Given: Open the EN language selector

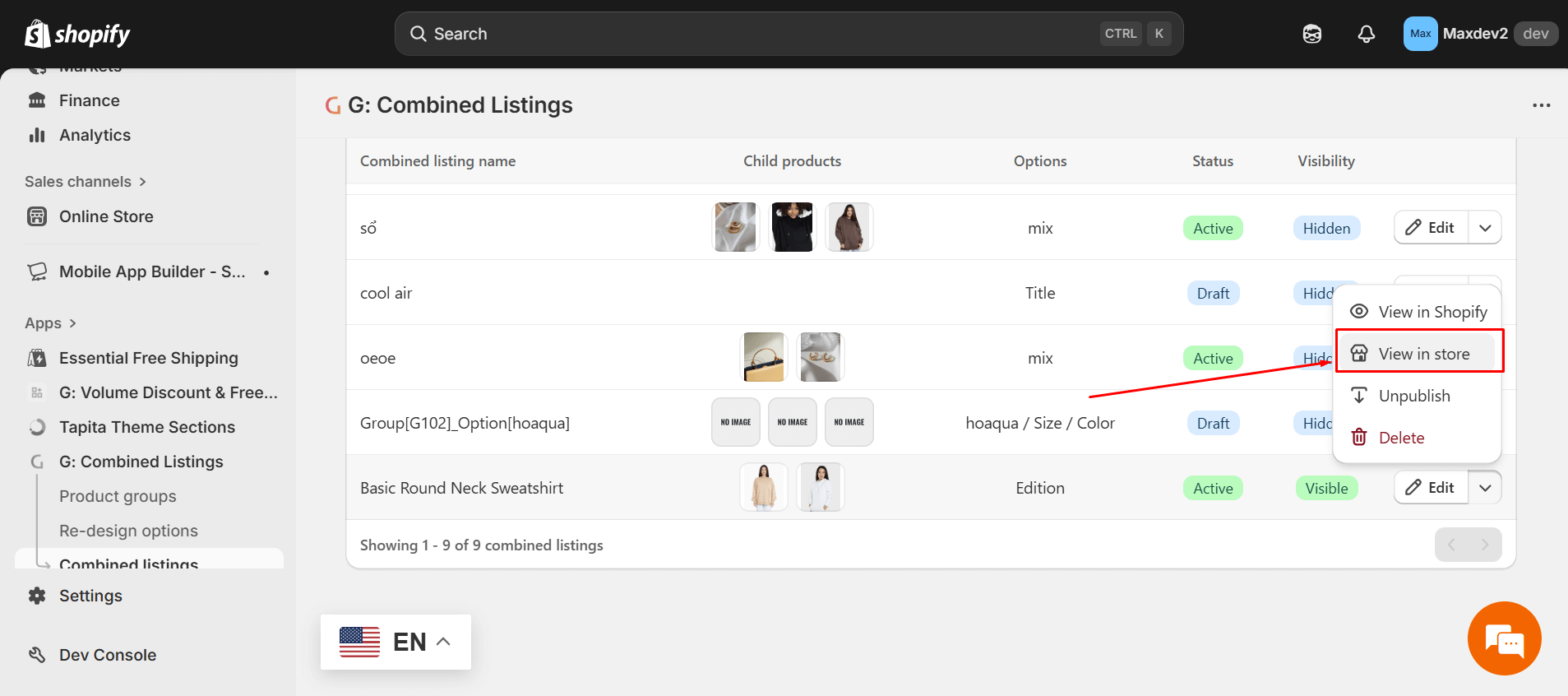Looking at the screenshot, I should click(x=395, y=642).
